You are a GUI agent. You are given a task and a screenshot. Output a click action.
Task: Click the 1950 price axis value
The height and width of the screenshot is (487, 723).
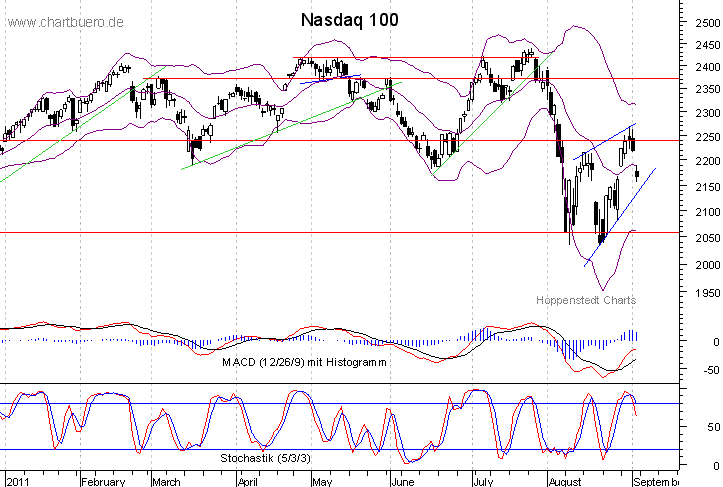(x=708, y=293)
